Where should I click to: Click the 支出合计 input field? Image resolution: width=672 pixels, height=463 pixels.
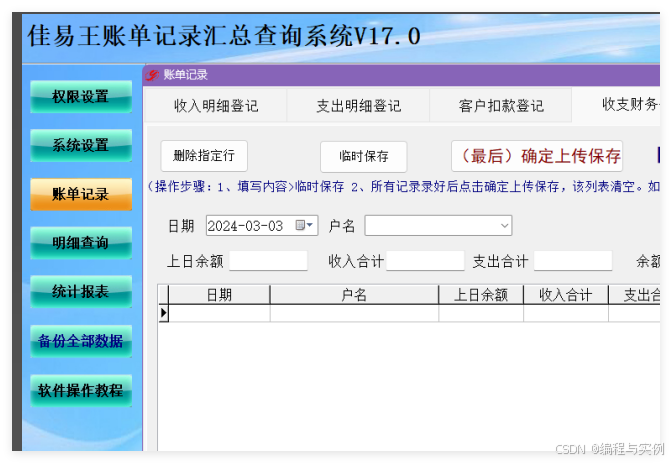[x=573, y=261]
